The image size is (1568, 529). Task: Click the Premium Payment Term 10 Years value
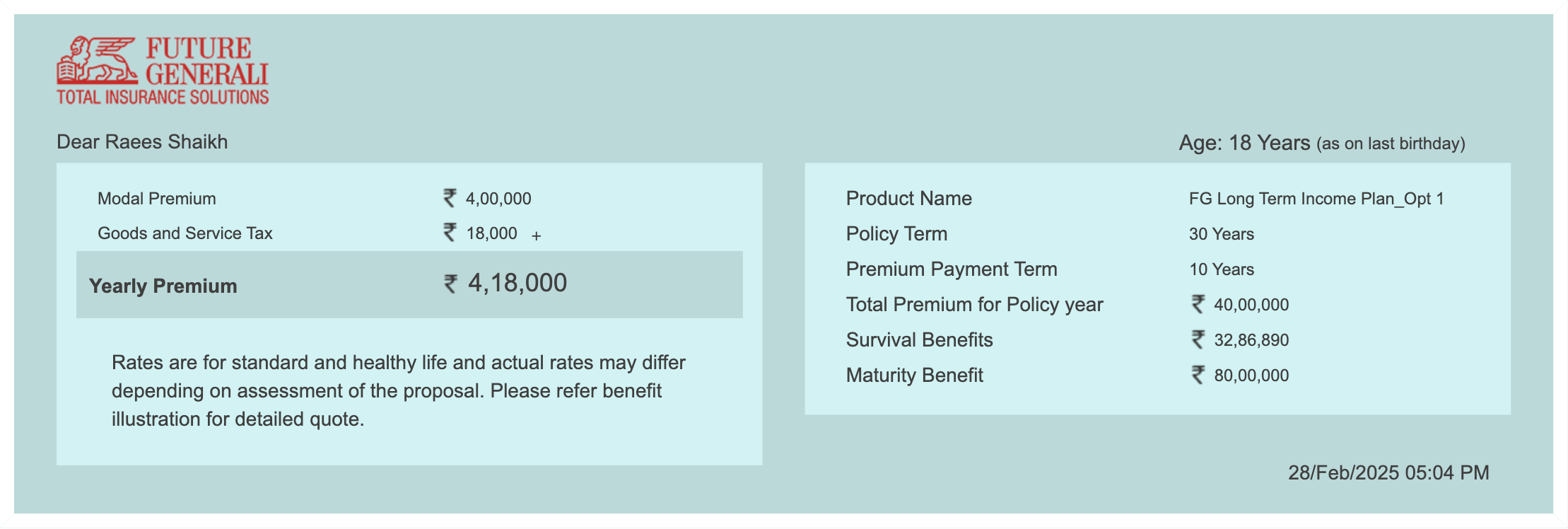coord(1222,269)
